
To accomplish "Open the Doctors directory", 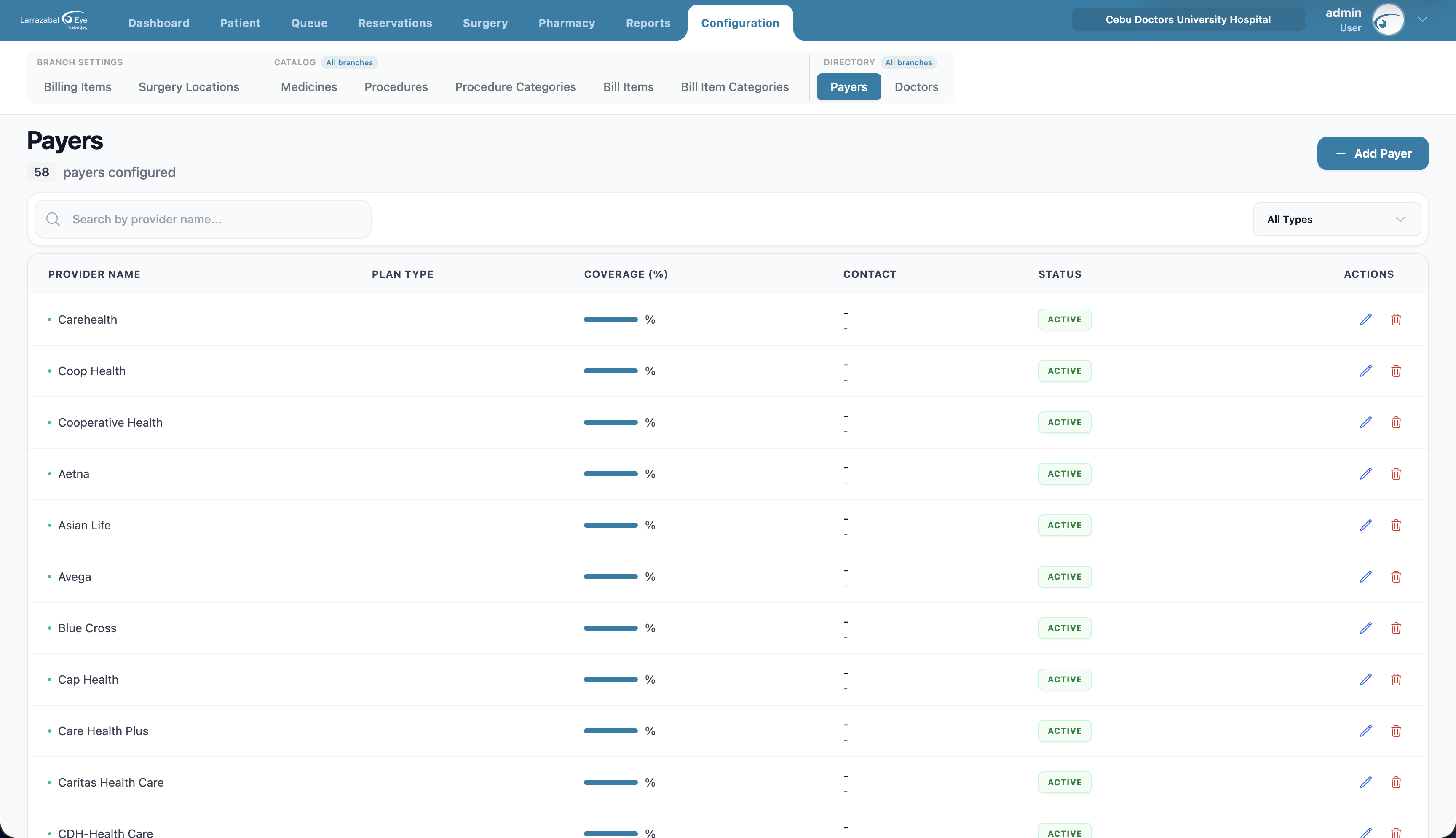I will [917, 87].
